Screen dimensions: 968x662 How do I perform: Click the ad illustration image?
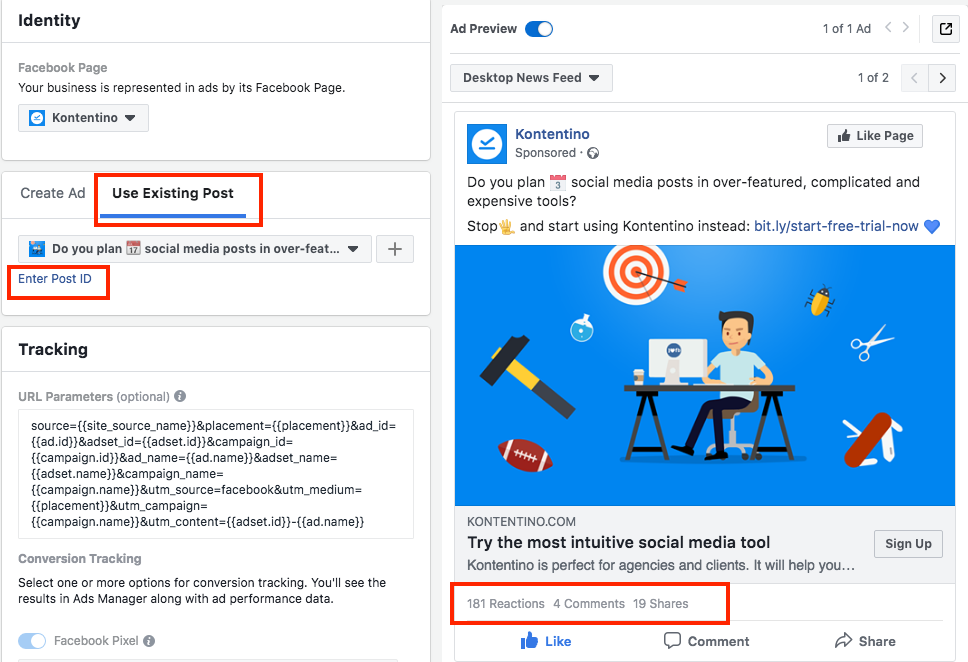click(704, 375)
